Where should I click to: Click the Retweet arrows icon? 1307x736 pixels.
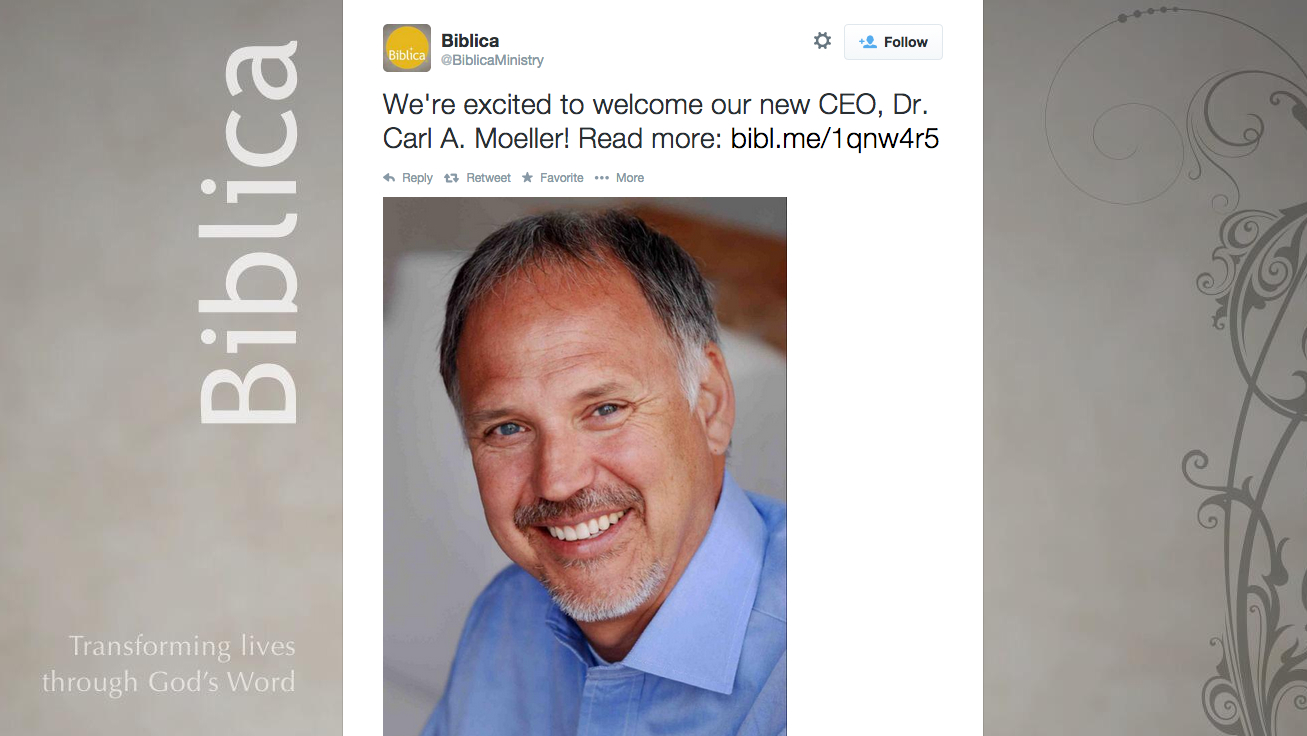pos(451,178)
